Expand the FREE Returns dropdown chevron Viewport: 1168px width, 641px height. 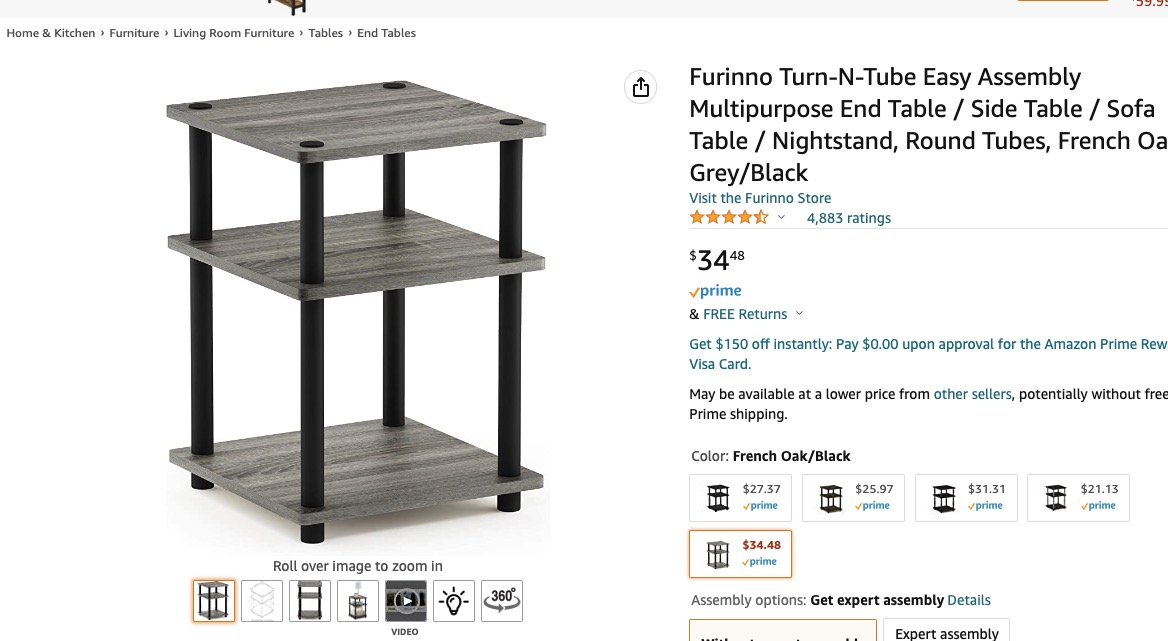[x=799, y=314]
